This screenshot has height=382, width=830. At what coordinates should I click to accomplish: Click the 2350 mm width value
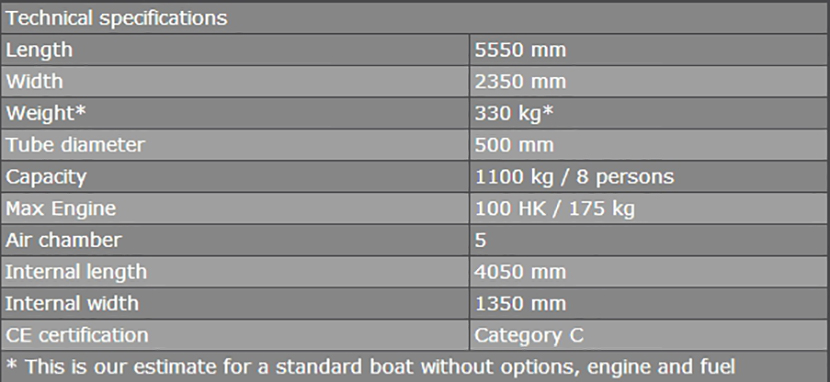click(x=520, y=81)
